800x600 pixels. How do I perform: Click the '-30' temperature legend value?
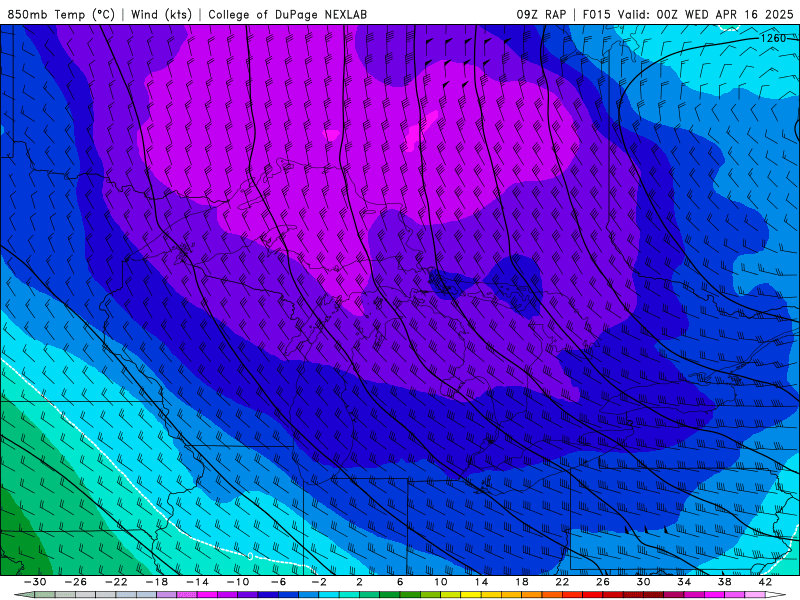(35, 582)
